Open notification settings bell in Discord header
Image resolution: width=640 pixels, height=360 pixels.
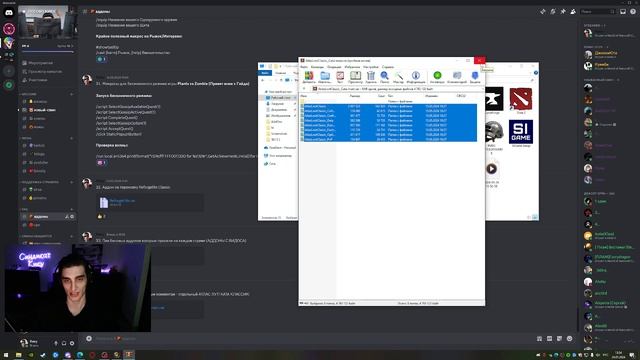coord(553,11)
